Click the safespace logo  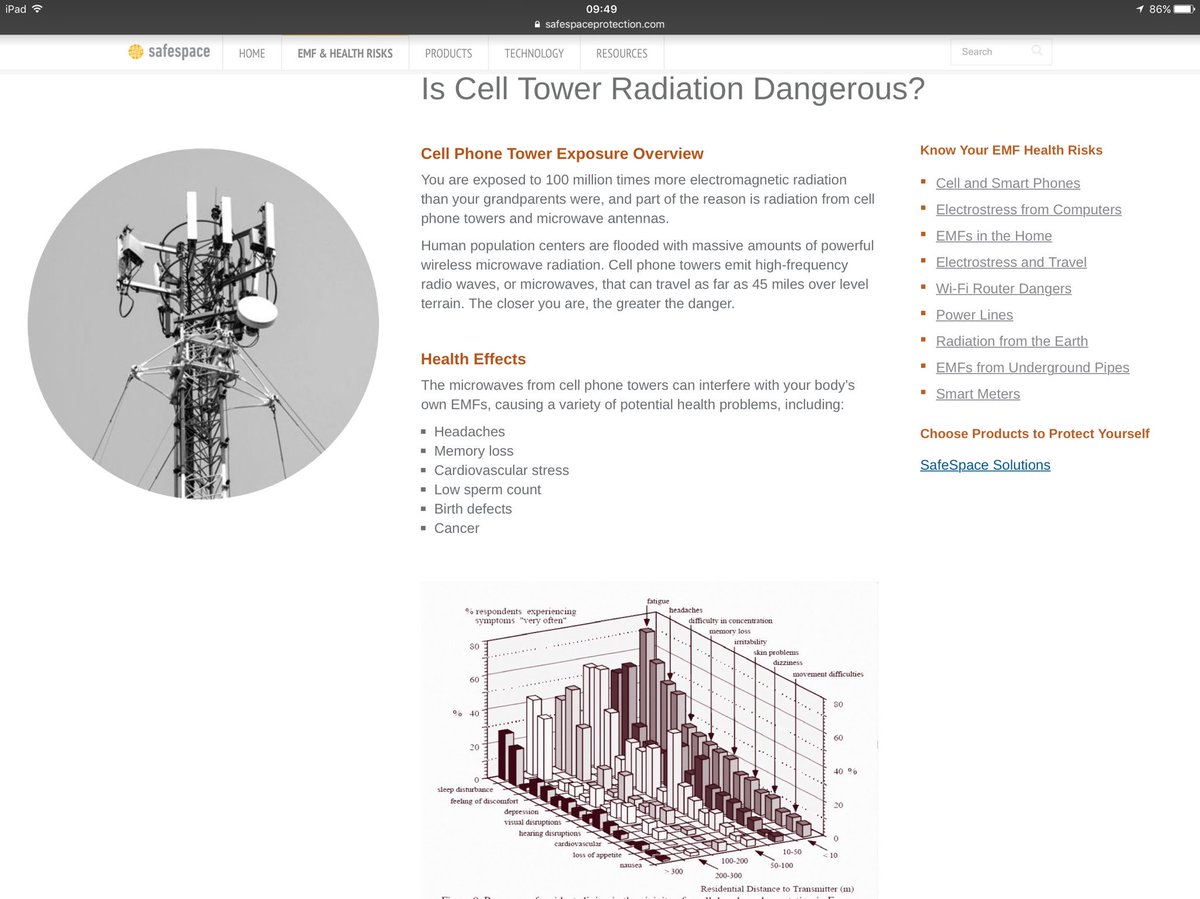click(169, 52)
